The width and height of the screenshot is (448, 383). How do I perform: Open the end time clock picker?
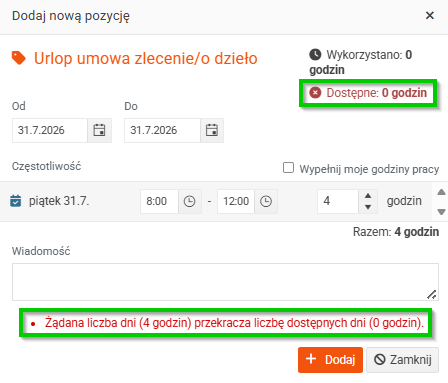[x=266, y=201]
